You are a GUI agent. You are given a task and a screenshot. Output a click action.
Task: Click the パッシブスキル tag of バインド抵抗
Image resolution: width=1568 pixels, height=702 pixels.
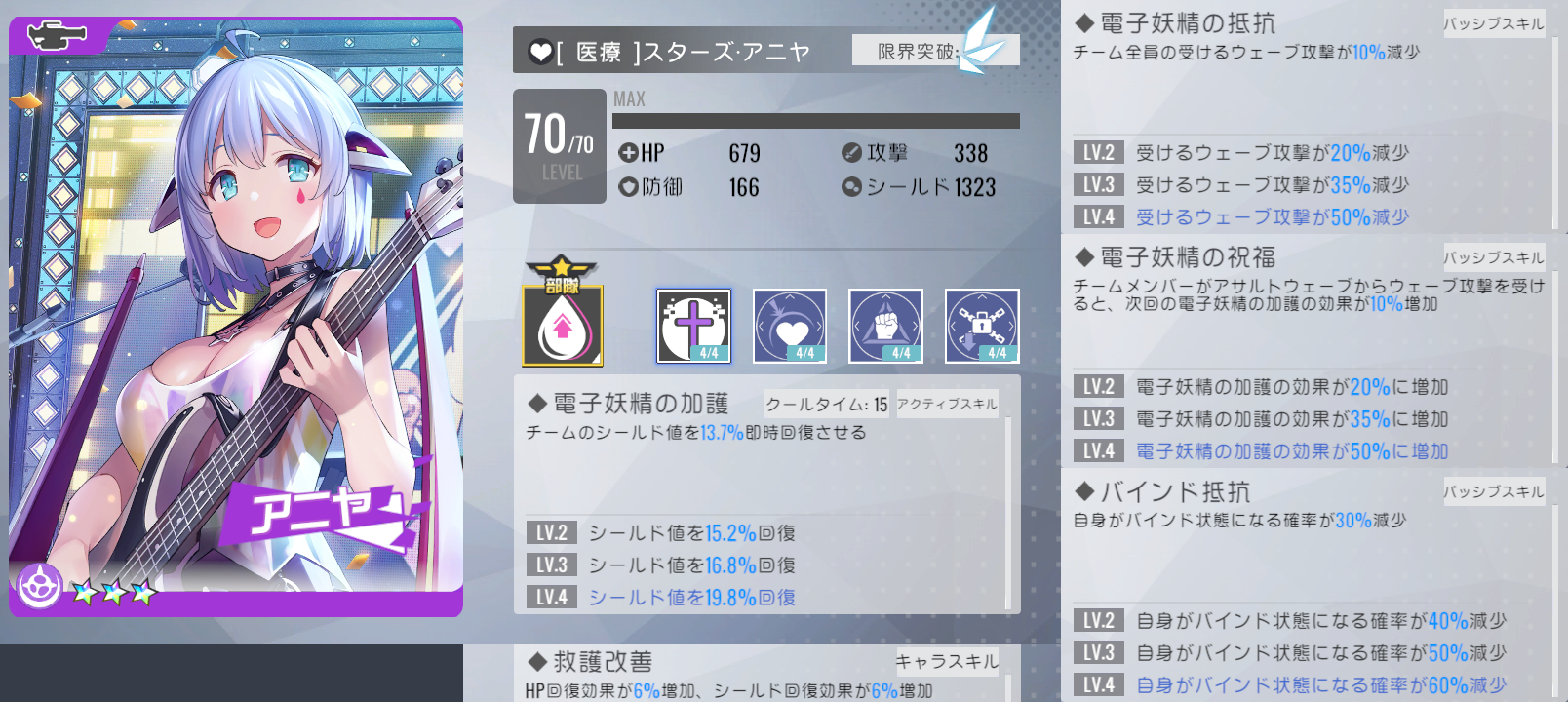(x=1494, y=491)
